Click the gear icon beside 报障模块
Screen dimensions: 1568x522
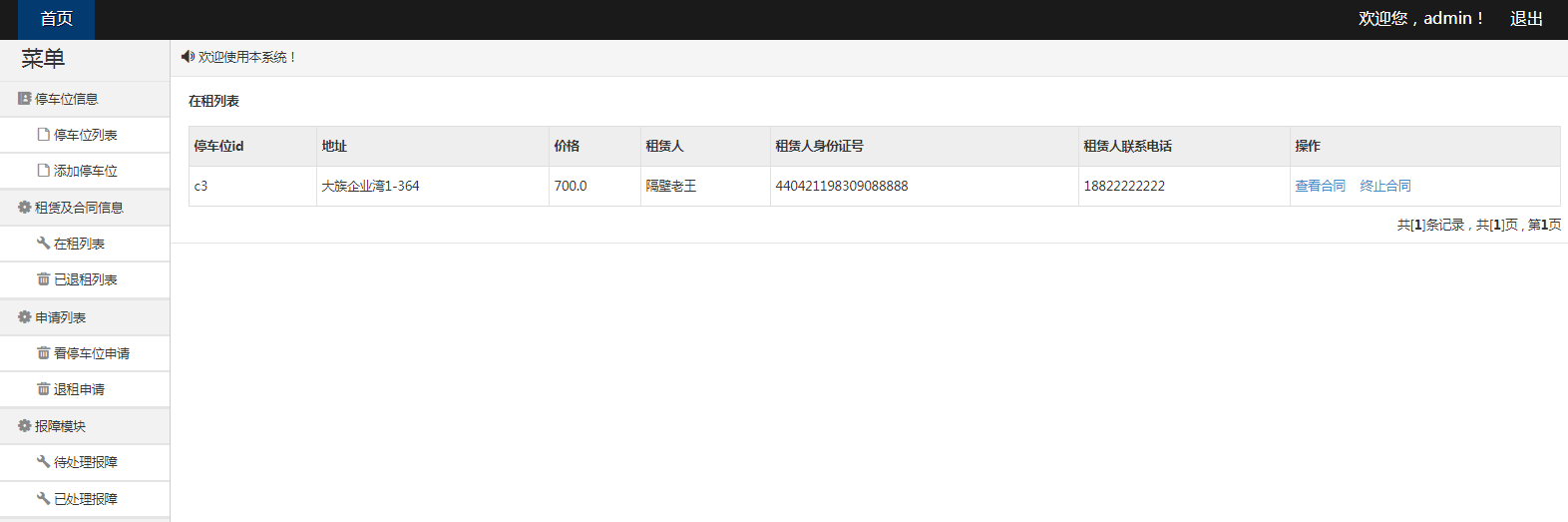25,426
